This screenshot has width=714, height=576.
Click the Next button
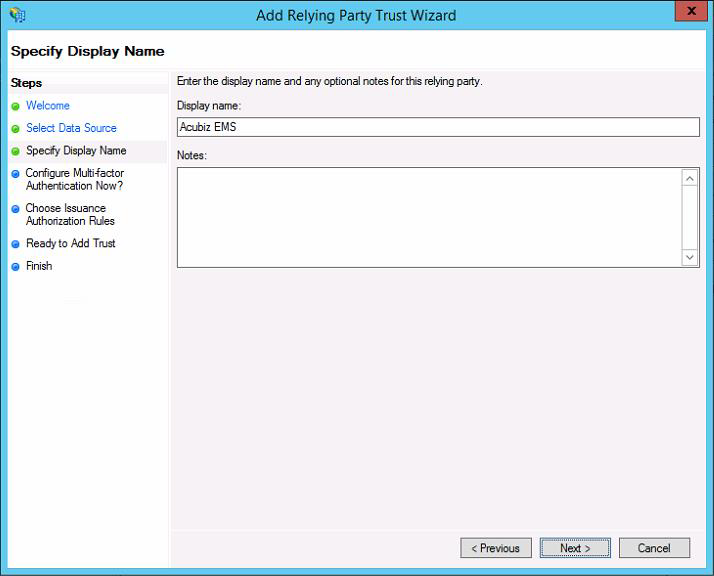575,548
